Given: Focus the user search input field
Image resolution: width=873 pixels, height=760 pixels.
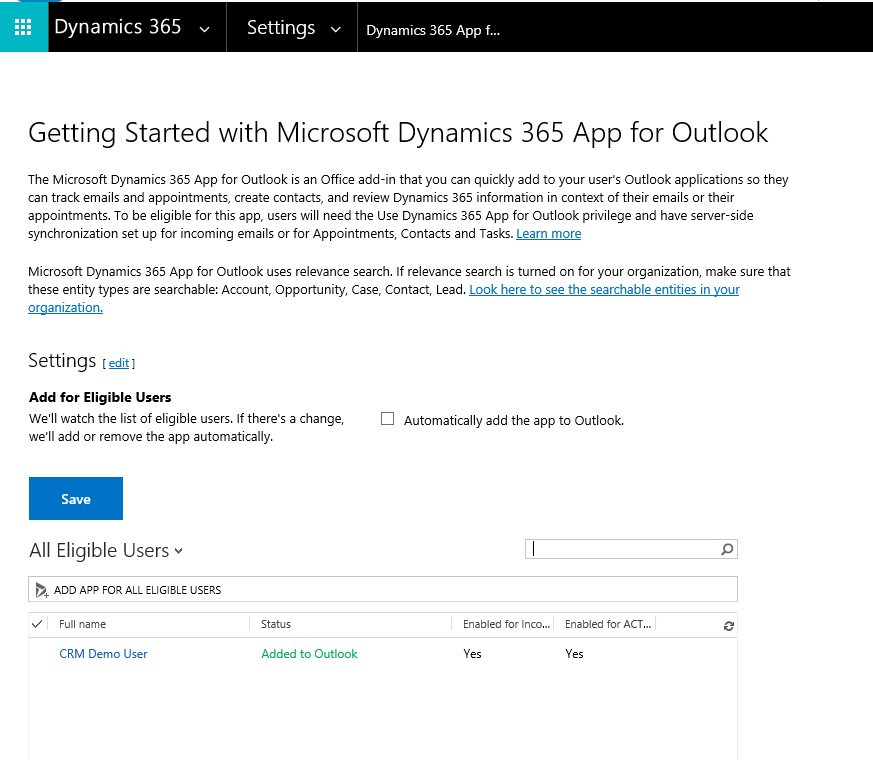Looking at the screenshot, I should (x=622, y=550).
